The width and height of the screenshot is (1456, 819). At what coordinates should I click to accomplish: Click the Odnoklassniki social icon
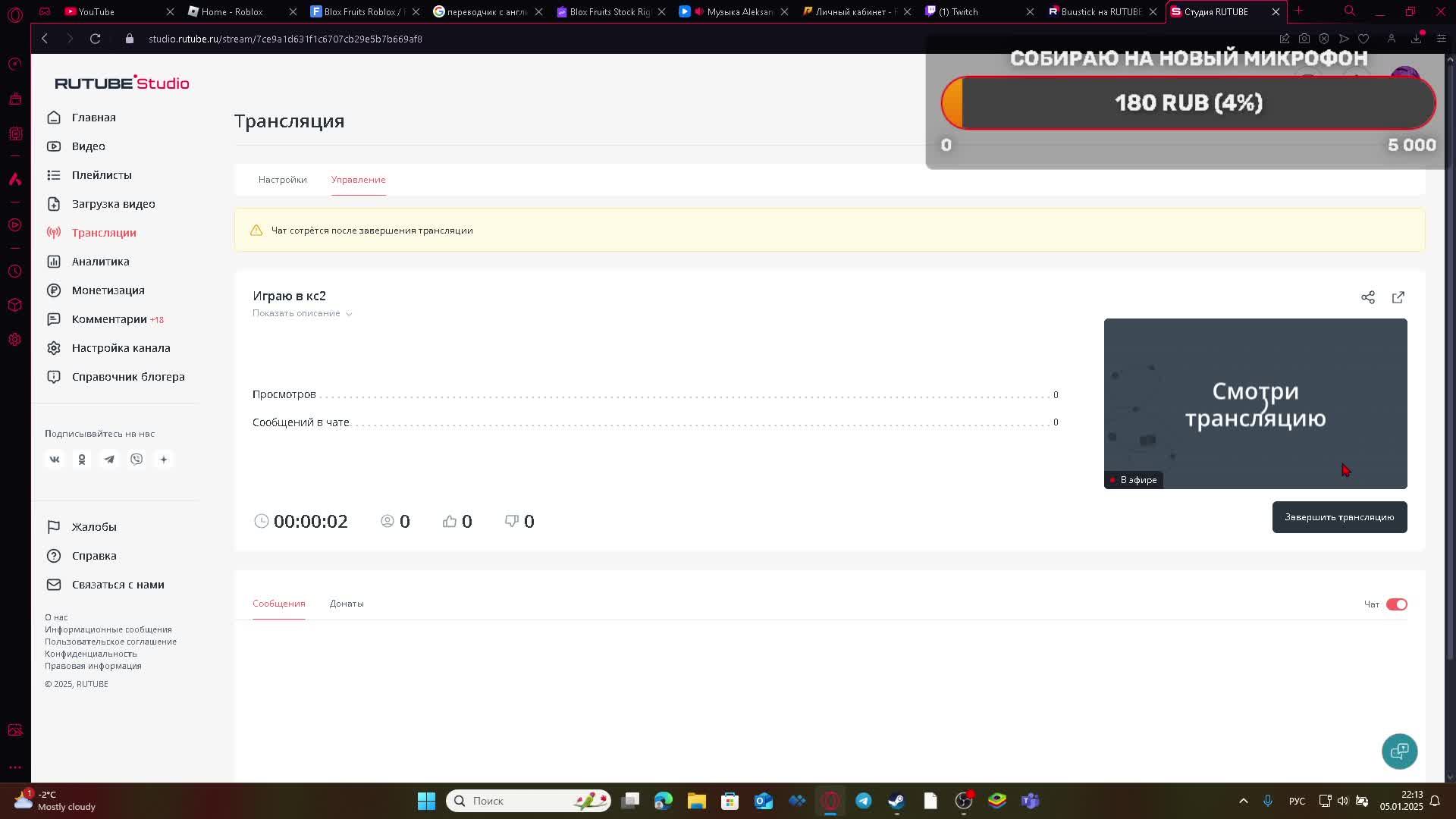click(x=82, y=460)
